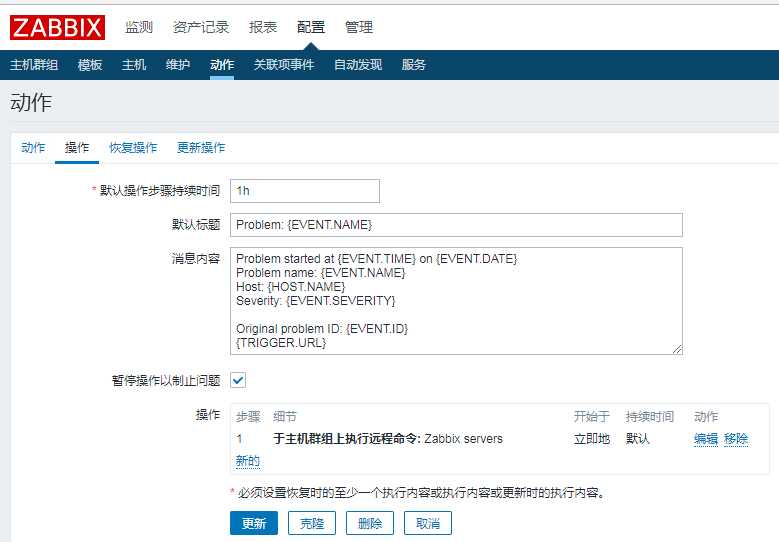Click the 消息内容 label
The height and width of the screenshot is (542, 779).
(x=196, y=258)
